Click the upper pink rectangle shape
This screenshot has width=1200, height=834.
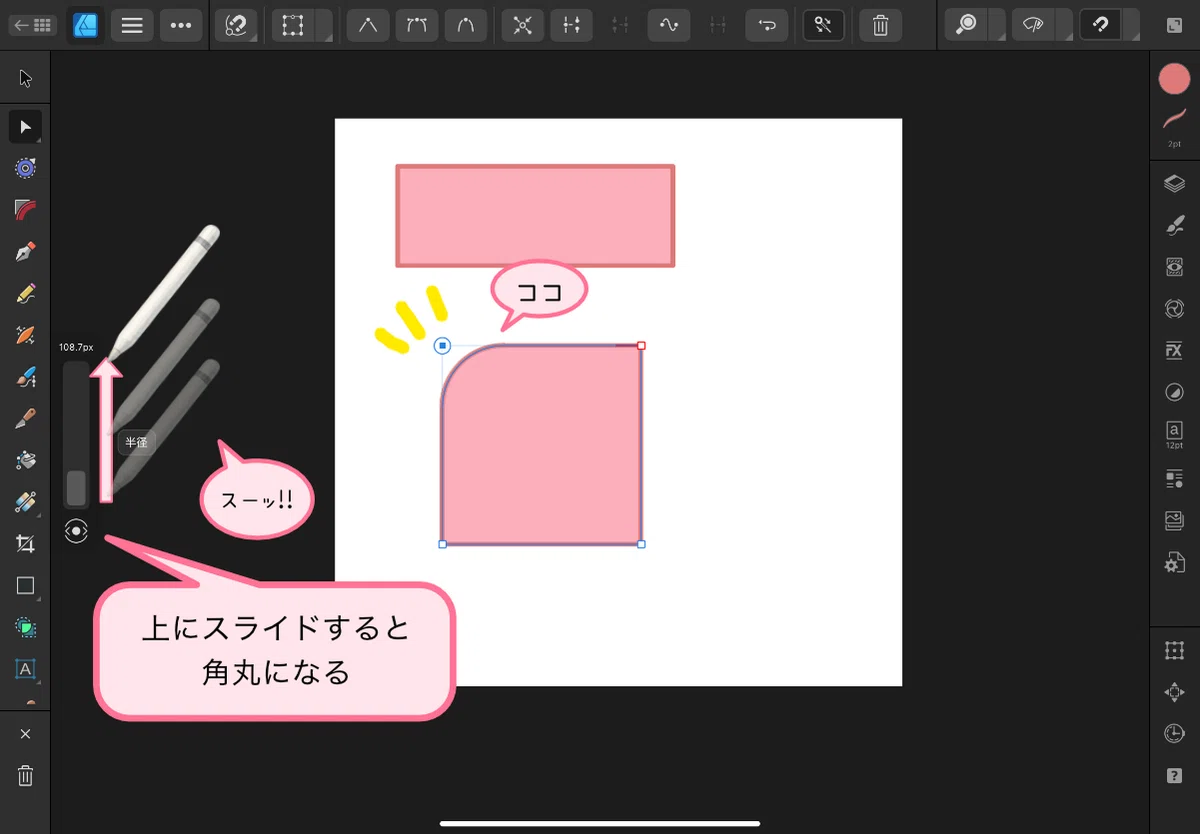click(535, 216)
